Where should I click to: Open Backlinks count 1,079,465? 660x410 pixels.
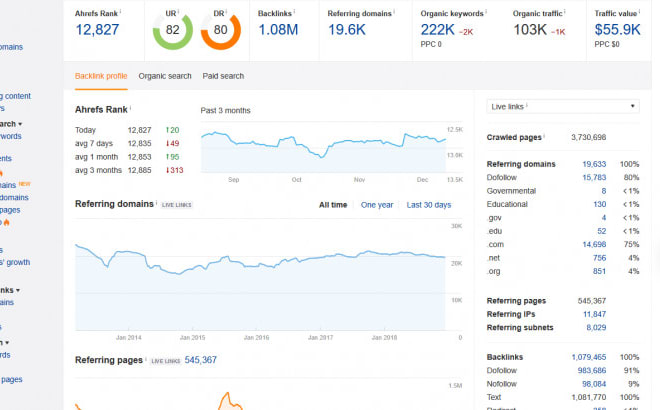click(x=588, y=357)
